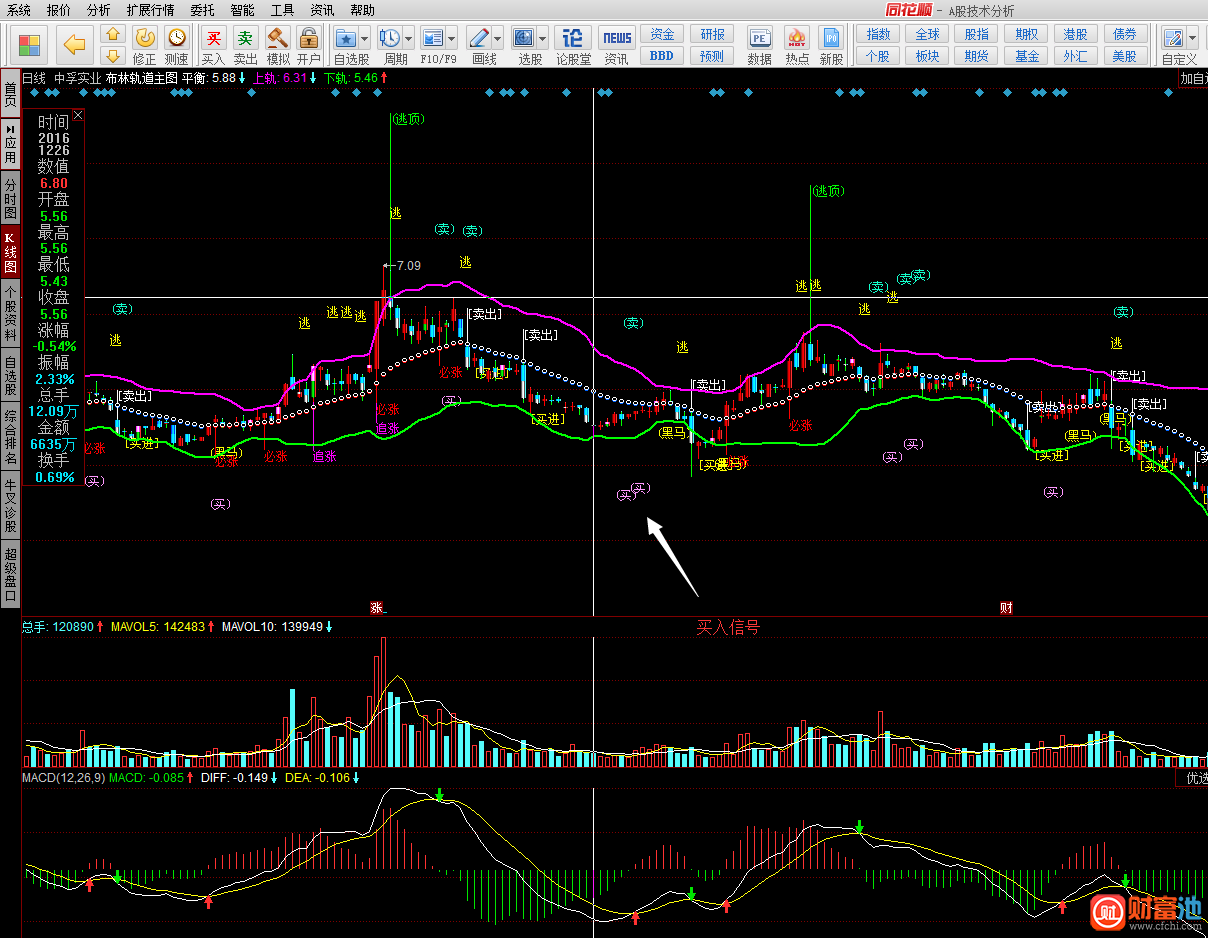Switch to 超级盘口 sidebar tab
Screen dimensions: 1208x938
coord(10,574)
